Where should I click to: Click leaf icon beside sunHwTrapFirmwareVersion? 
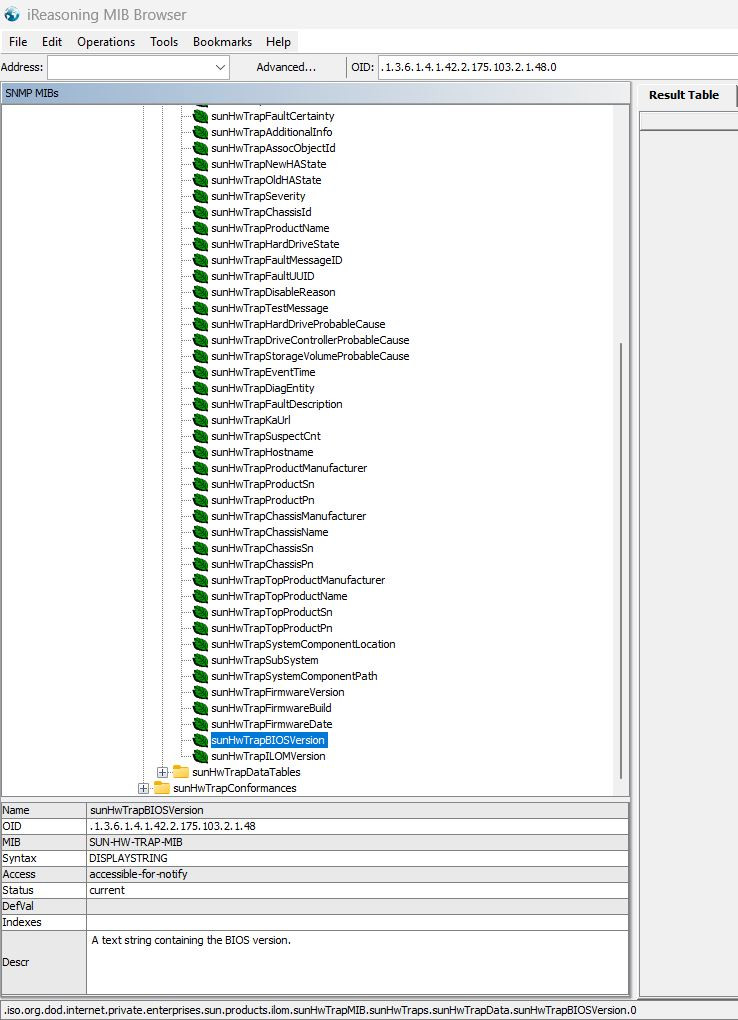click(200, 692)
